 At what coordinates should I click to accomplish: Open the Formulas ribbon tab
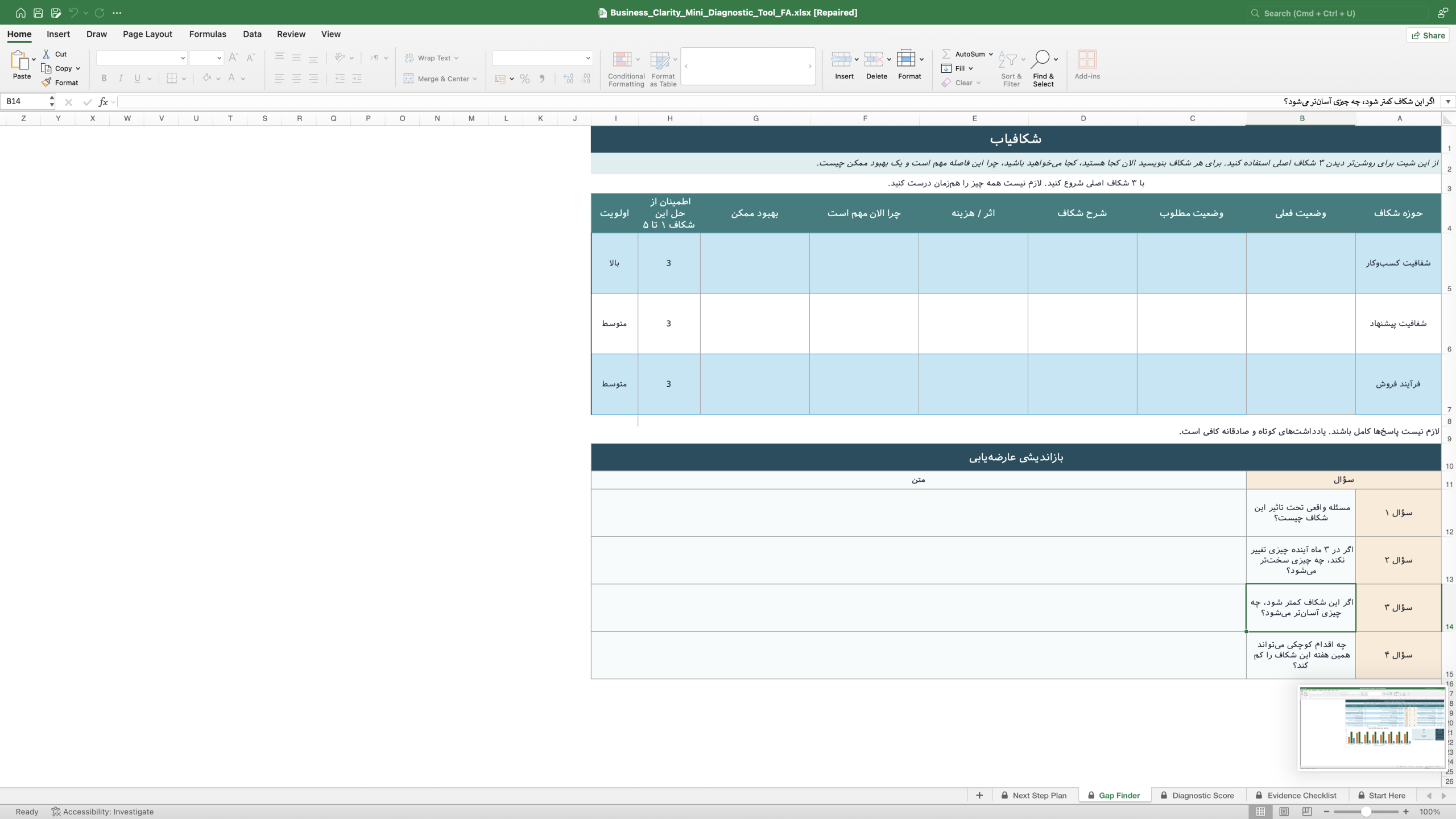coord(208,34)
